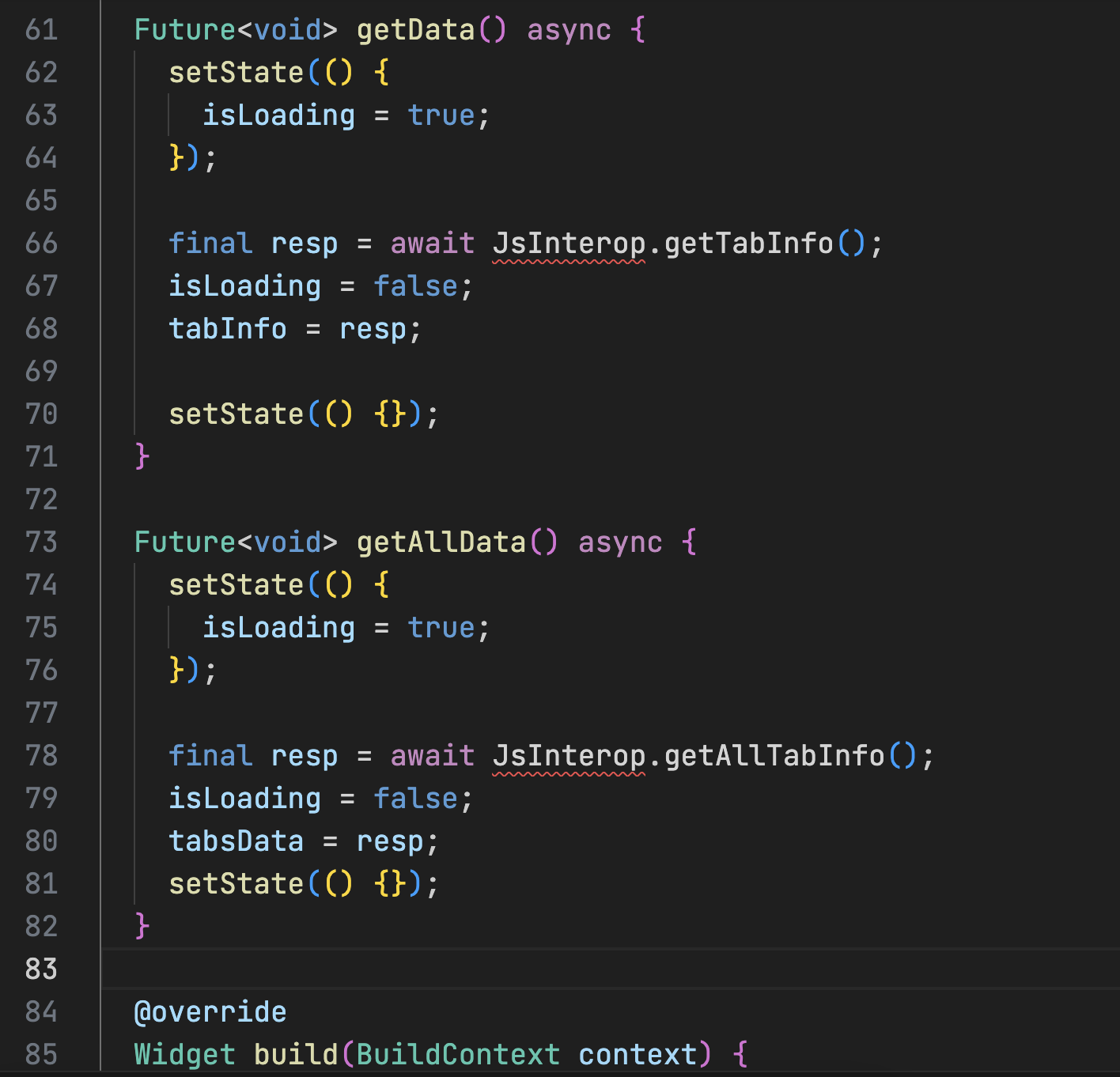Click the getAllData method name
Screen dimensions: 1120x1077
pyautogui.click(x=441, y=542)
